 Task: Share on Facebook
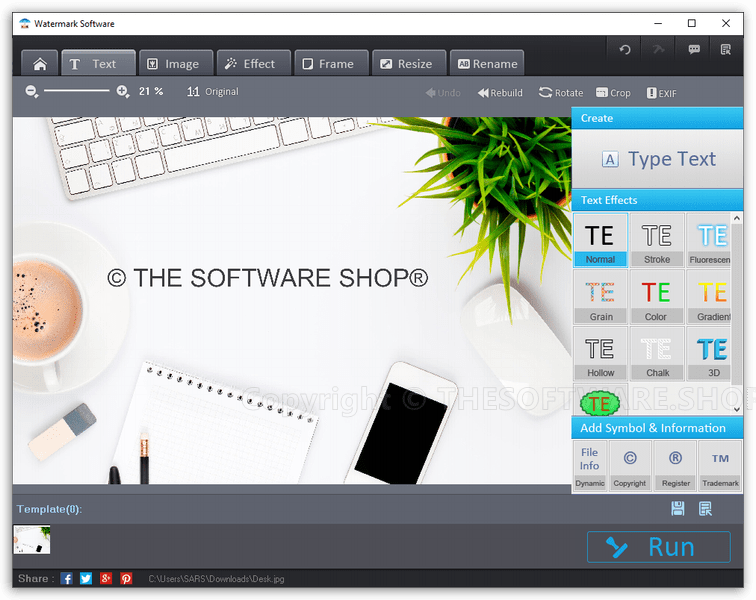pyautogui.click(x=67, y=578)
